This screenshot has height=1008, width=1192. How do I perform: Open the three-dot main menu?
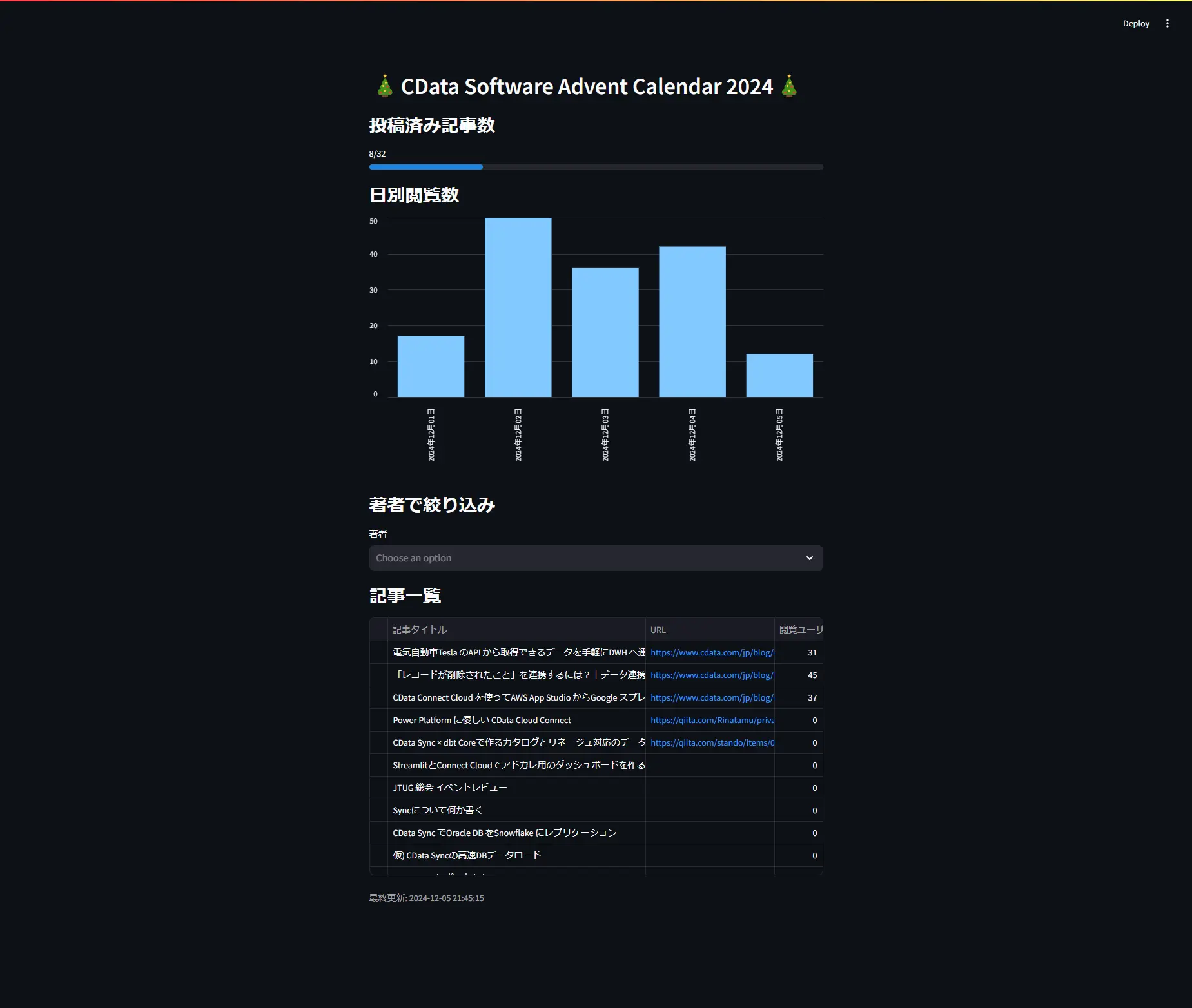click(1167, 23)
